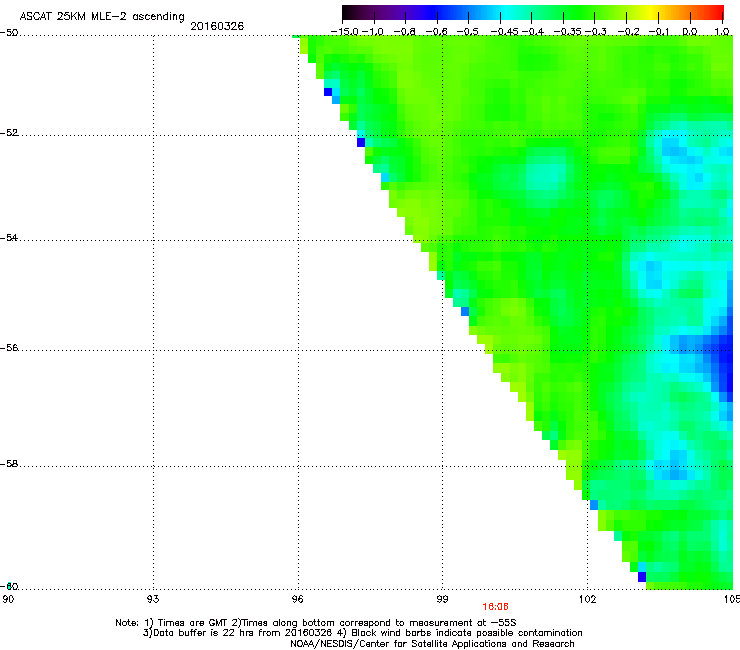Screen dimensions: 740x650
Task: Click the color bar label -0.5
Action: point(468,32)
